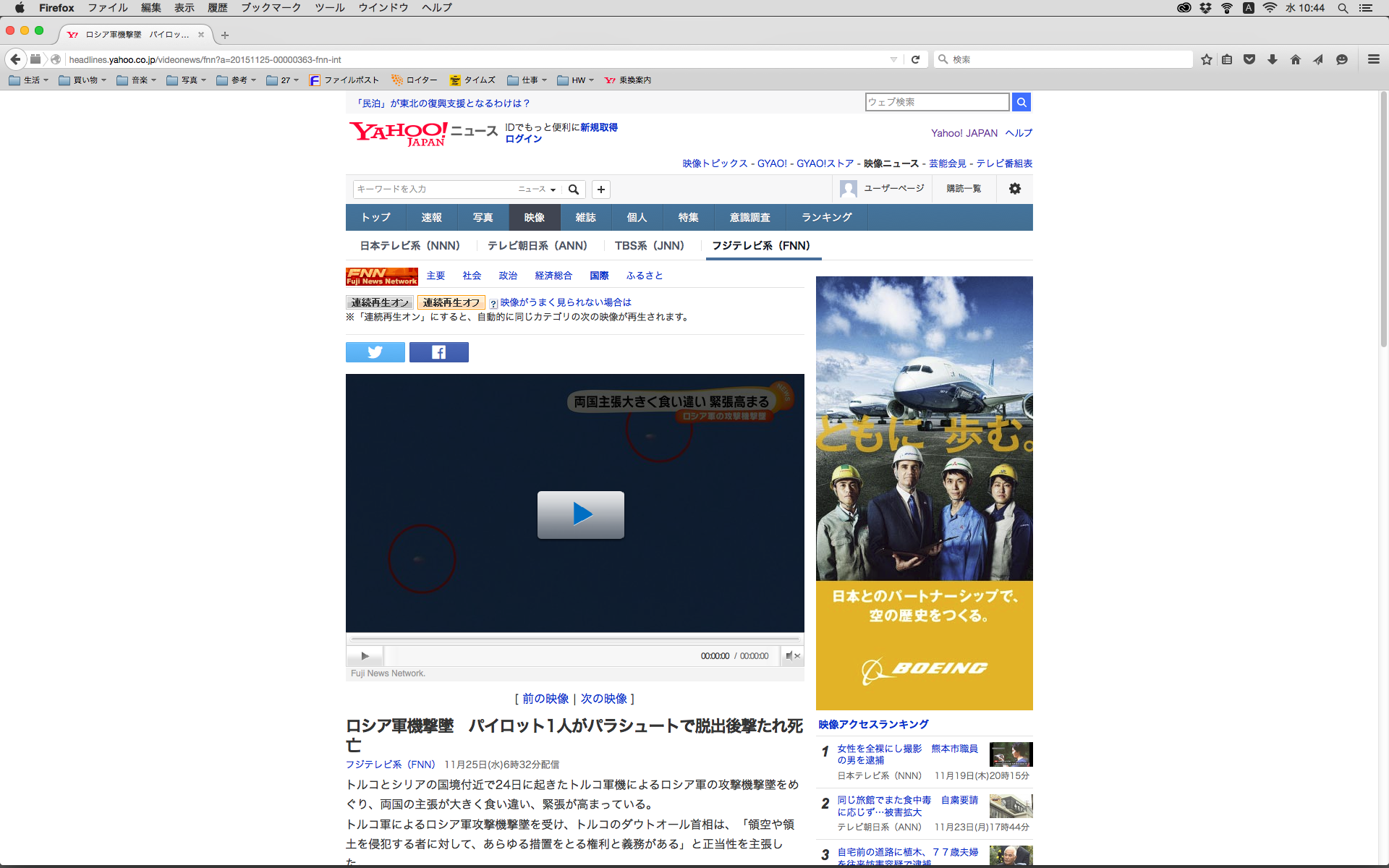Click the bookmark star icon in Firefox toolbar
Image resolution: width=1389 pixels, height=868 pixels.
tap(1206, 59)
